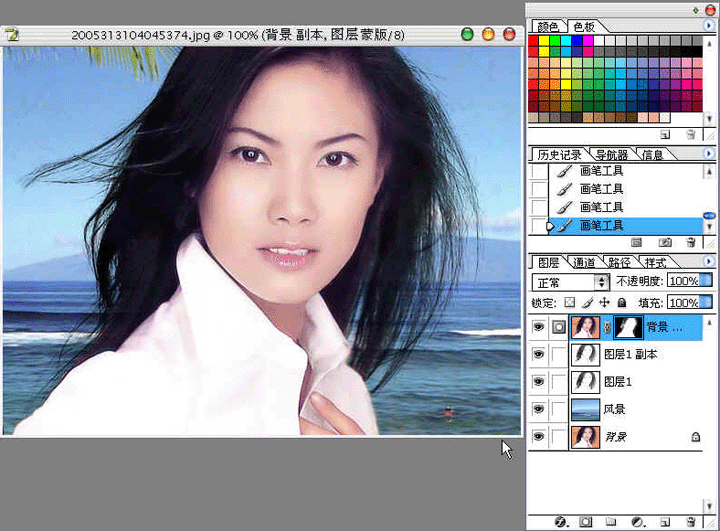Hide the bottom 背景 layer
The image size is (720, 531).
coord(538,436)
